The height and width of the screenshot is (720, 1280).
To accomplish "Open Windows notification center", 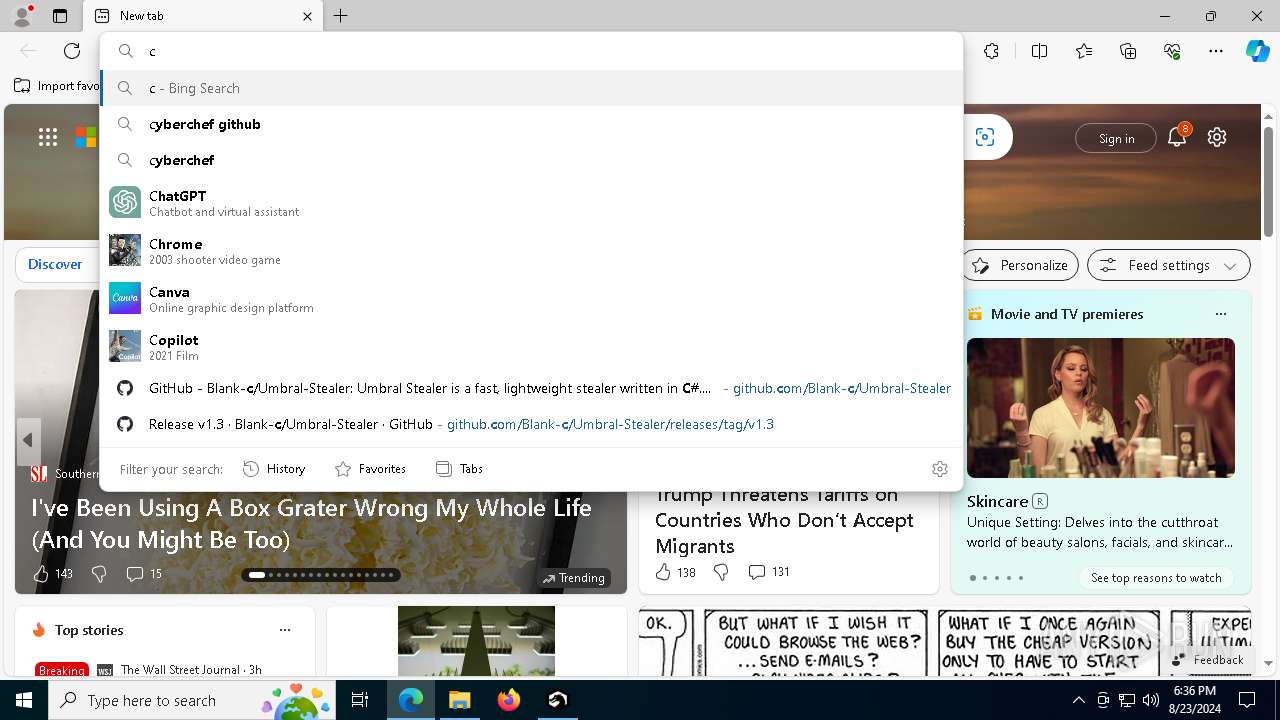I will [x=1247, y=700].
